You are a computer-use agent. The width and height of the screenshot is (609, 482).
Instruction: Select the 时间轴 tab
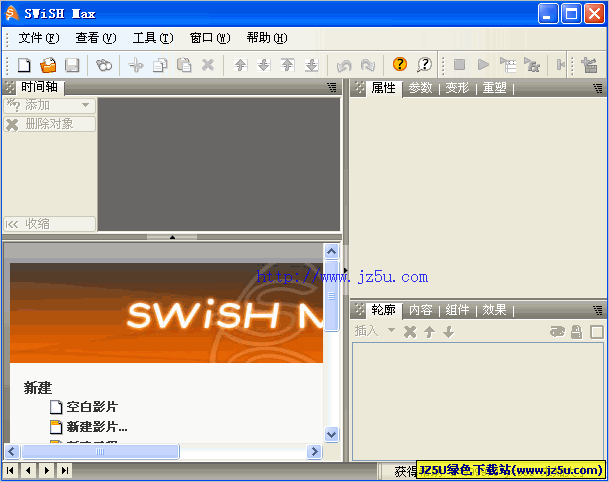pos(40,87)
